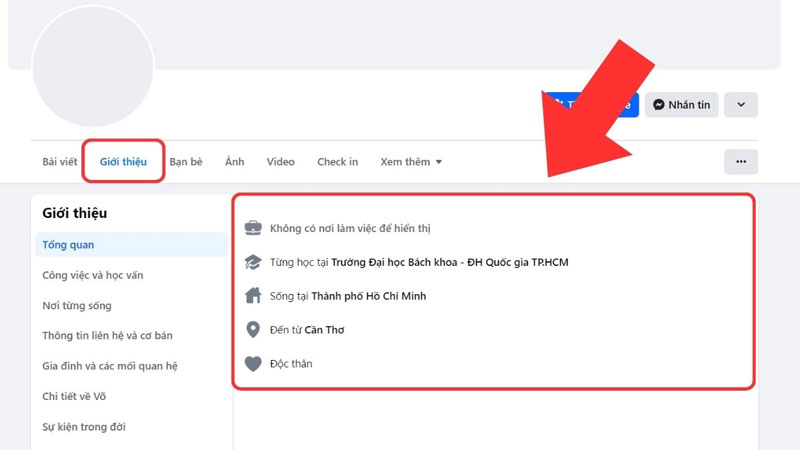Click the house icon beside Sống tại
The height and width of the screenshot is (450, 800).
[253, 295]
